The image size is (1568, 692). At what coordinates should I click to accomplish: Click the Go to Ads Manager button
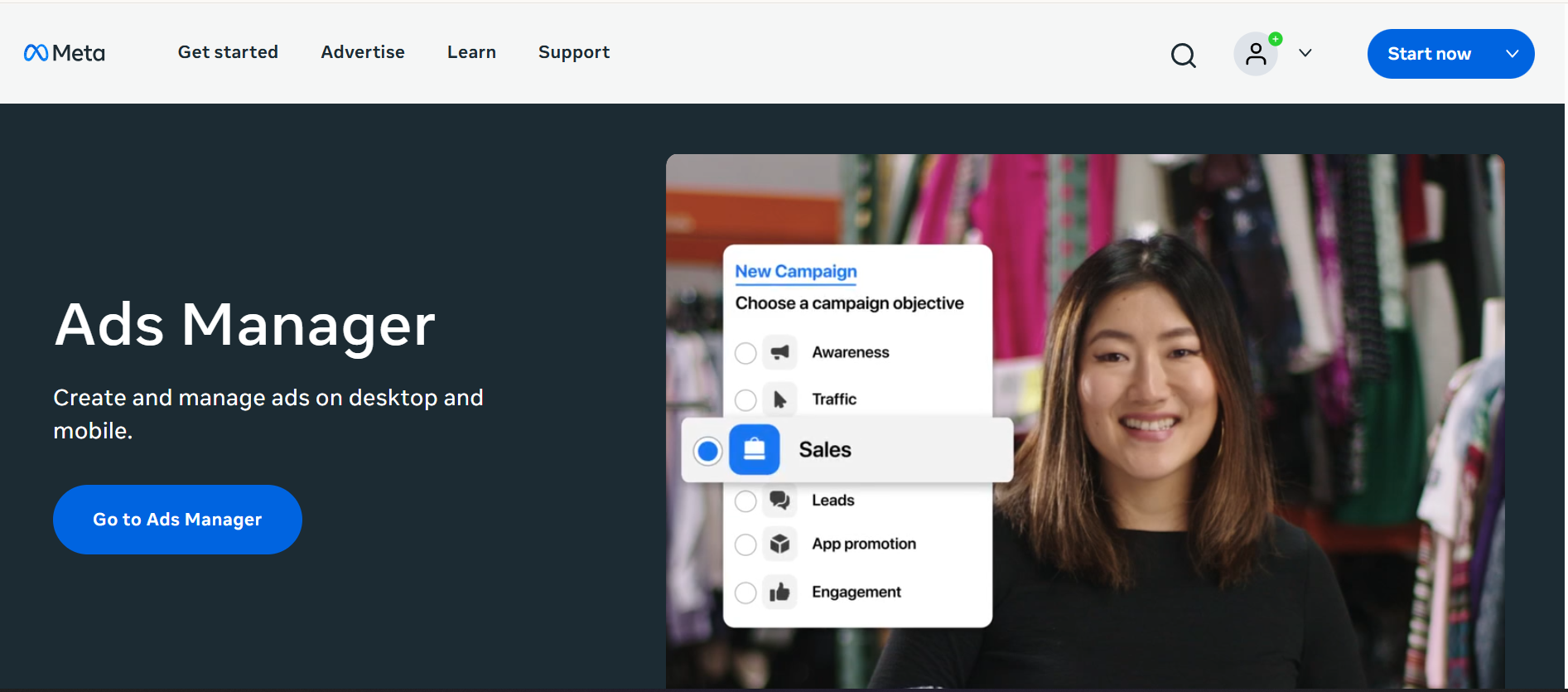click(x=177, y=520)
